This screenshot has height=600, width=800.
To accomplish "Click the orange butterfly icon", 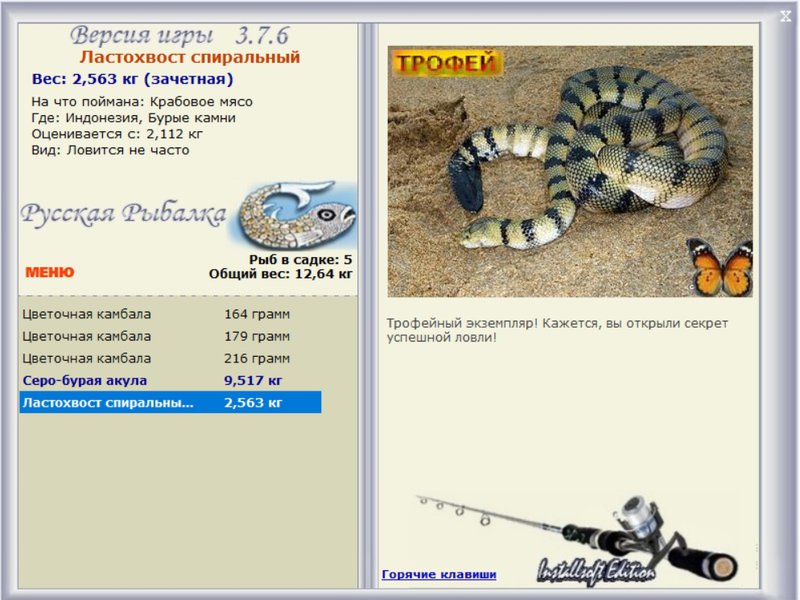I will [720, 268].
